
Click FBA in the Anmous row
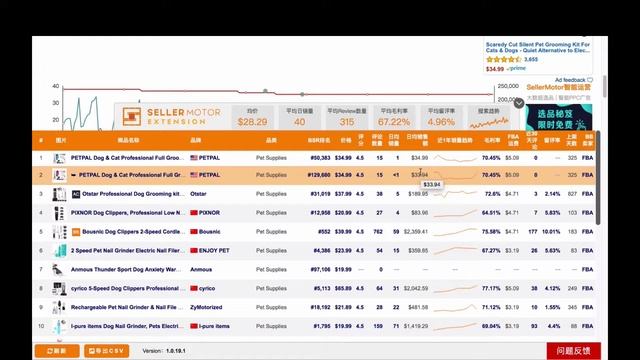pos(587,269)
